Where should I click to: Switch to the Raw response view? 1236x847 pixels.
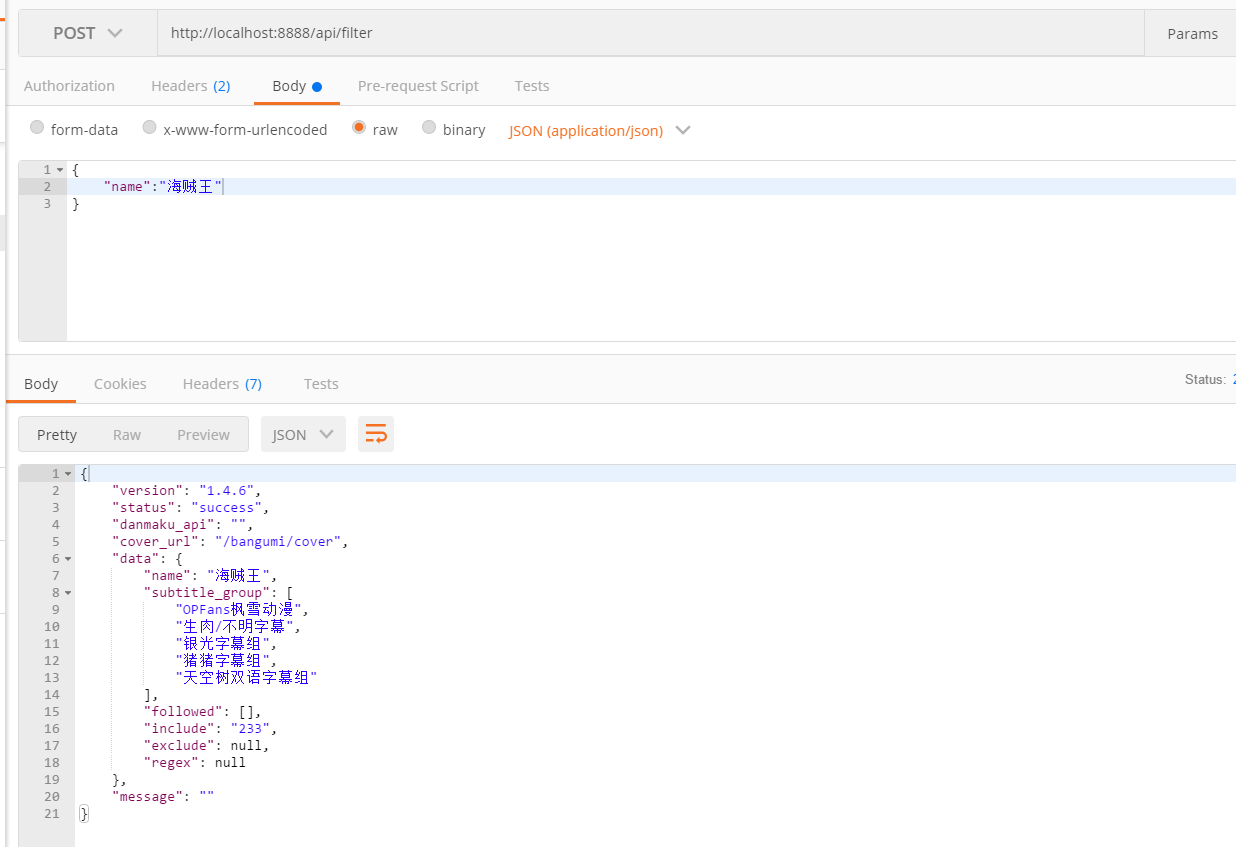(127, 434)
